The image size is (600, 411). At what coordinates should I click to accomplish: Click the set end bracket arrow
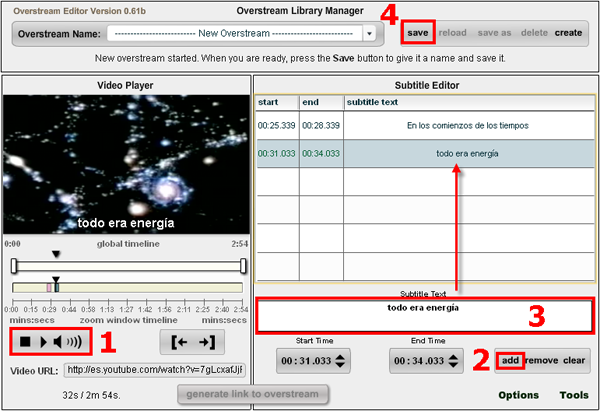click(x=204, y=342)
